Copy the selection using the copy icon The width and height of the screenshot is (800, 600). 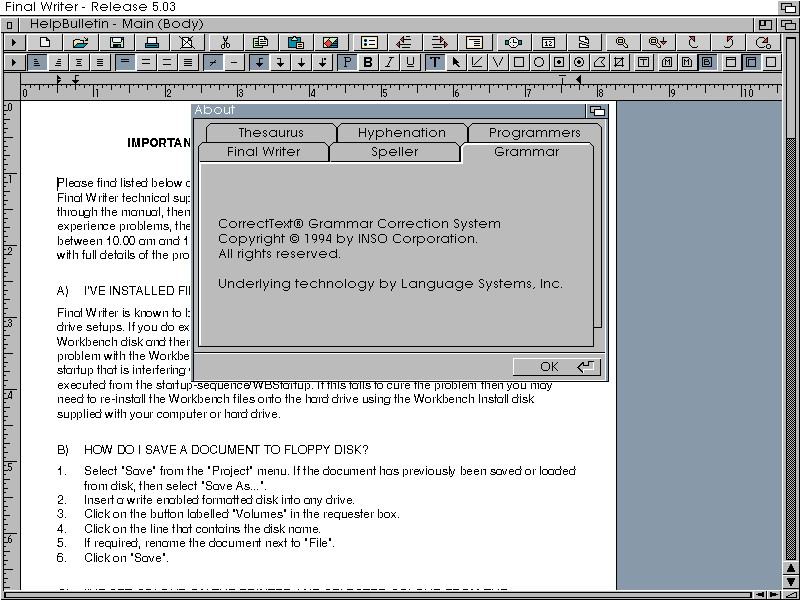[x=261, y=42]
